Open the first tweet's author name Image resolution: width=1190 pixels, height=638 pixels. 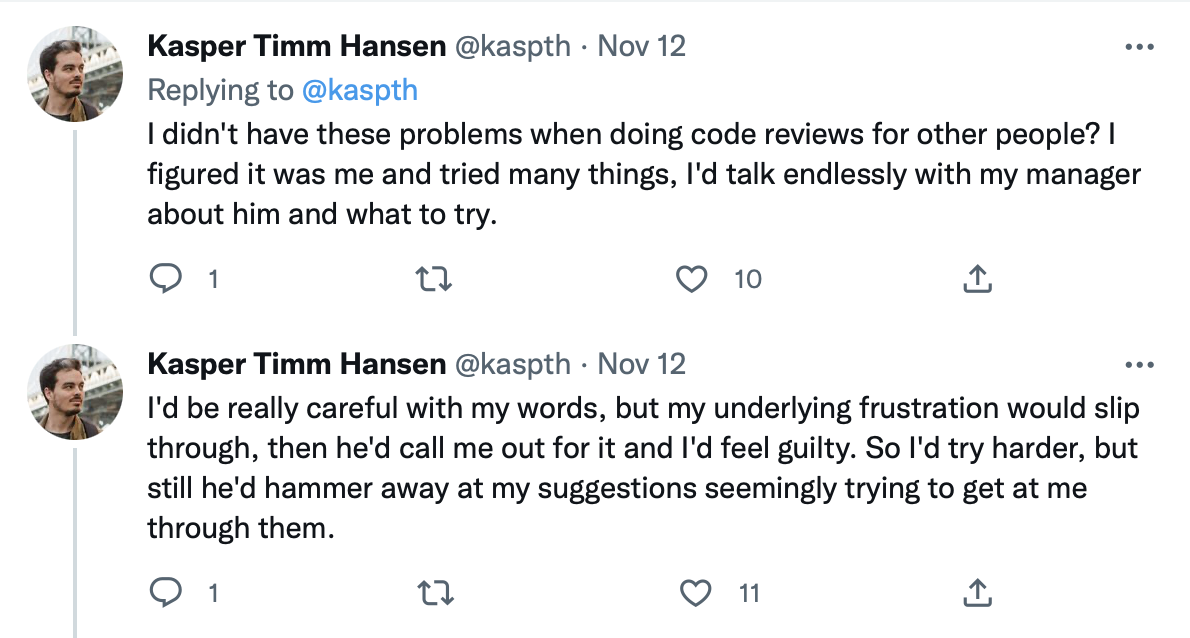tap(295, 47)
